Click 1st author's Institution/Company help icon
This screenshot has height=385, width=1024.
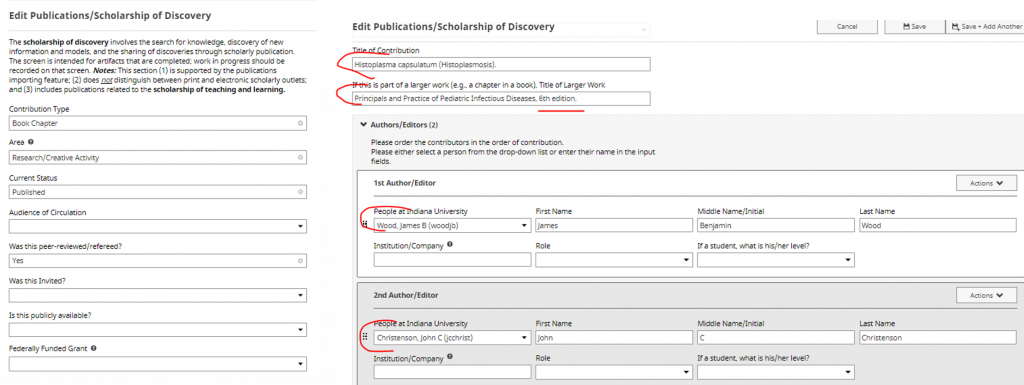tap(451, 245)
